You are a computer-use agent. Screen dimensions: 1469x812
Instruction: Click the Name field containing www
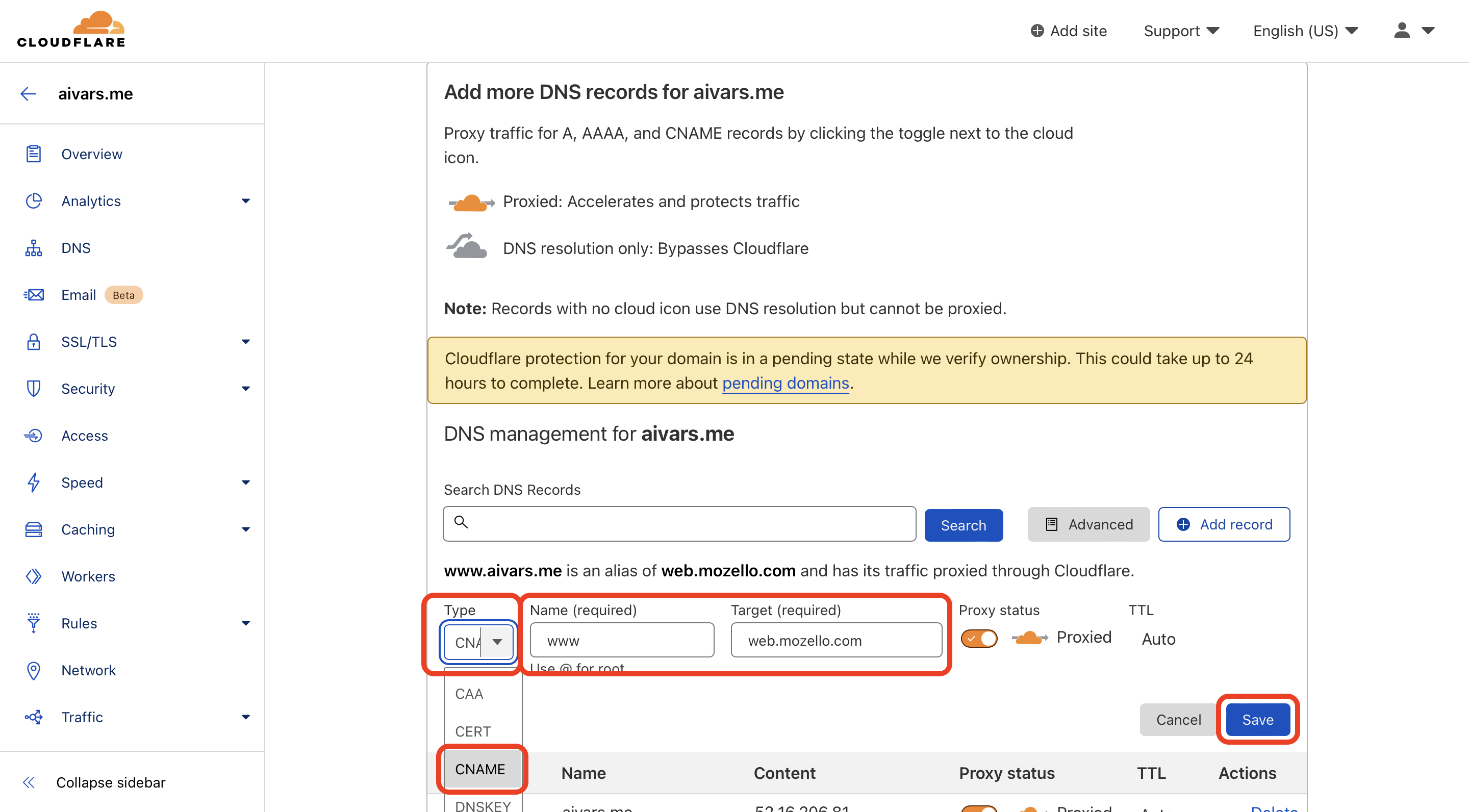point(622,640)
